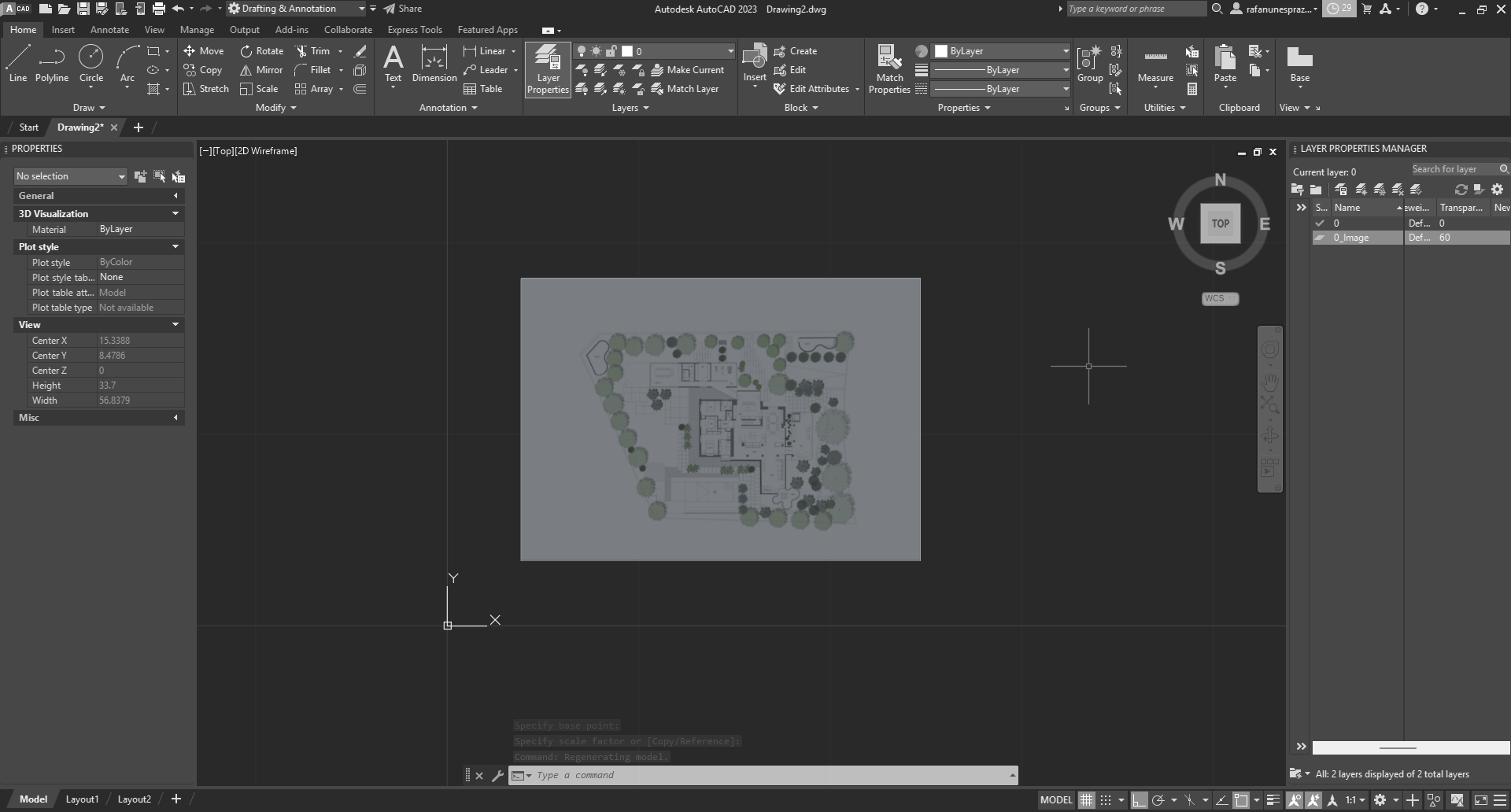
Task: Toggle grid display in the status bar
Action: (1086, 799)
